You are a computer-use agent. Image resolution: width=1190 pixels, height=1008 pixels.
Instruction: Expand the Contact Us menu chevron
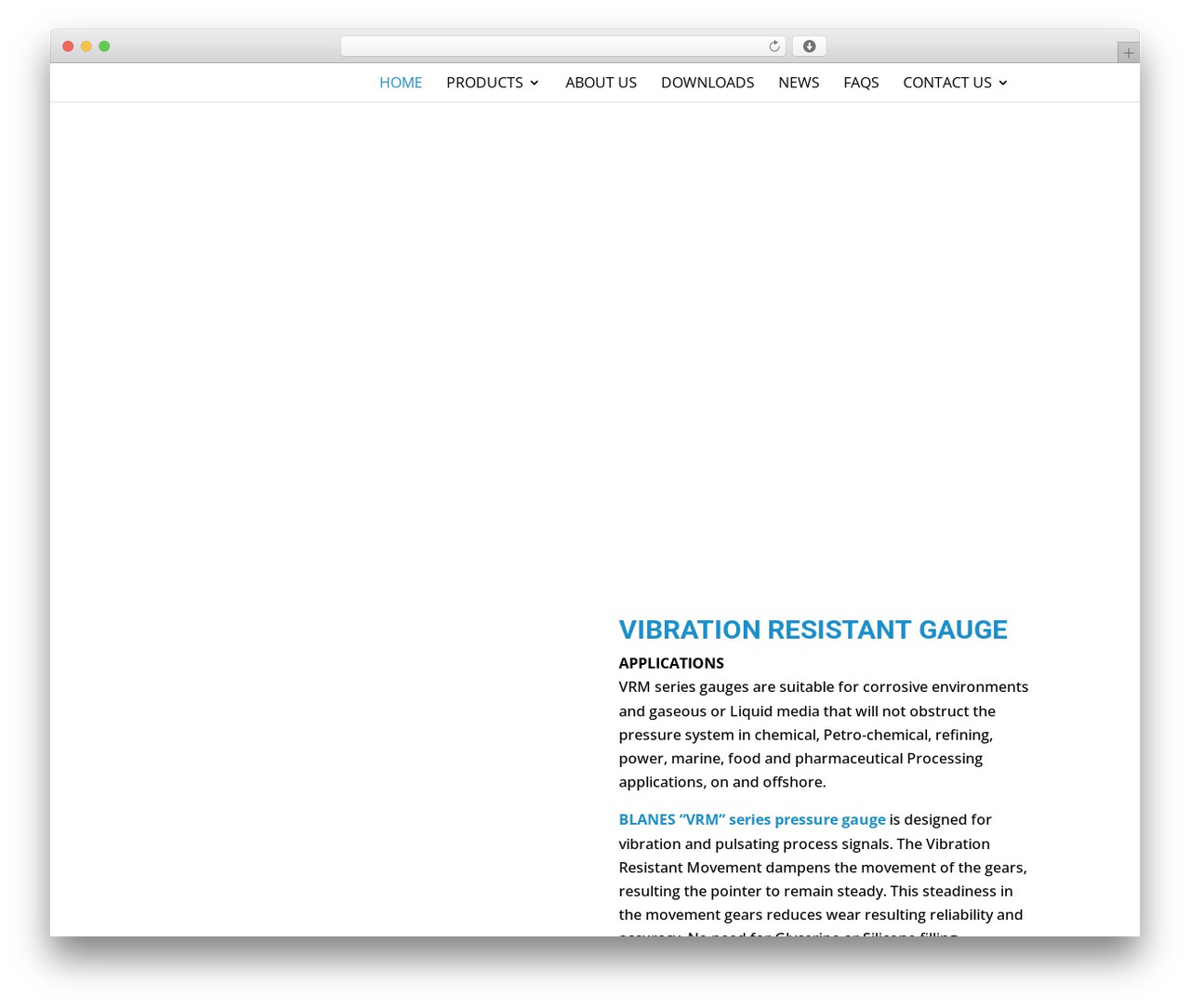point(1002,83)
